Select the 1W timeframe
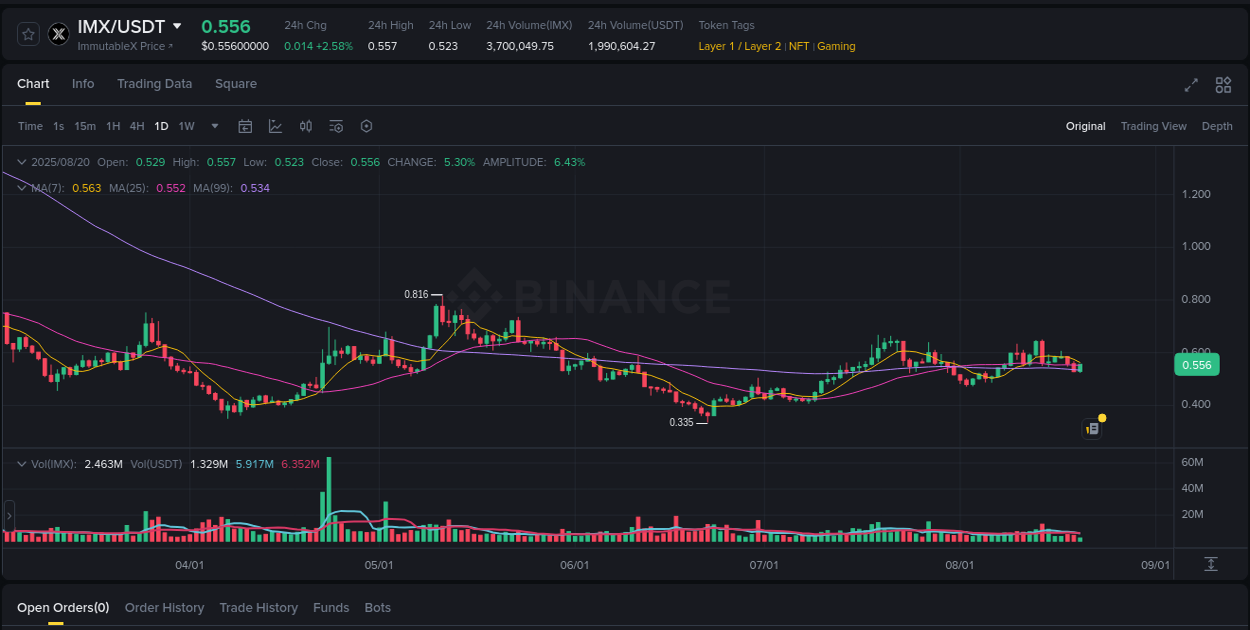Viewport: 1250px width, 630px height. point(186,126)
